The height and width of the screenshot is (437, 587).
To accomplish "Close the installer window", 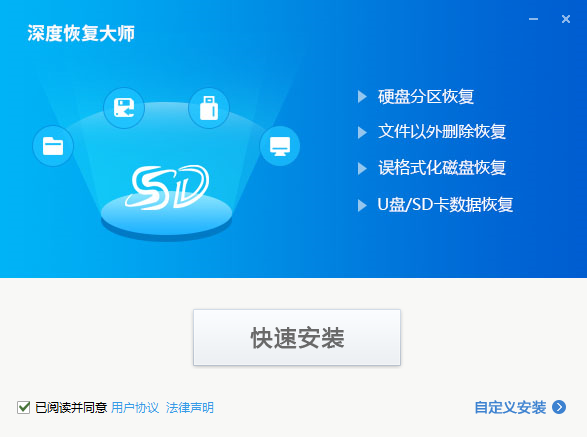I will click(x=566, y=19).
